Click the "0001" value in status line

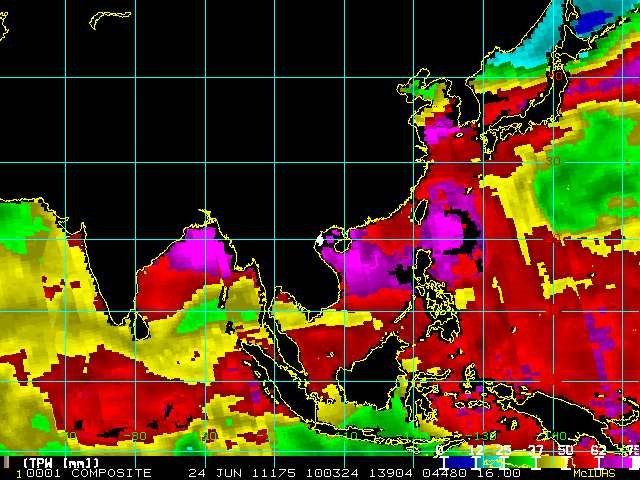click(44, 473)
